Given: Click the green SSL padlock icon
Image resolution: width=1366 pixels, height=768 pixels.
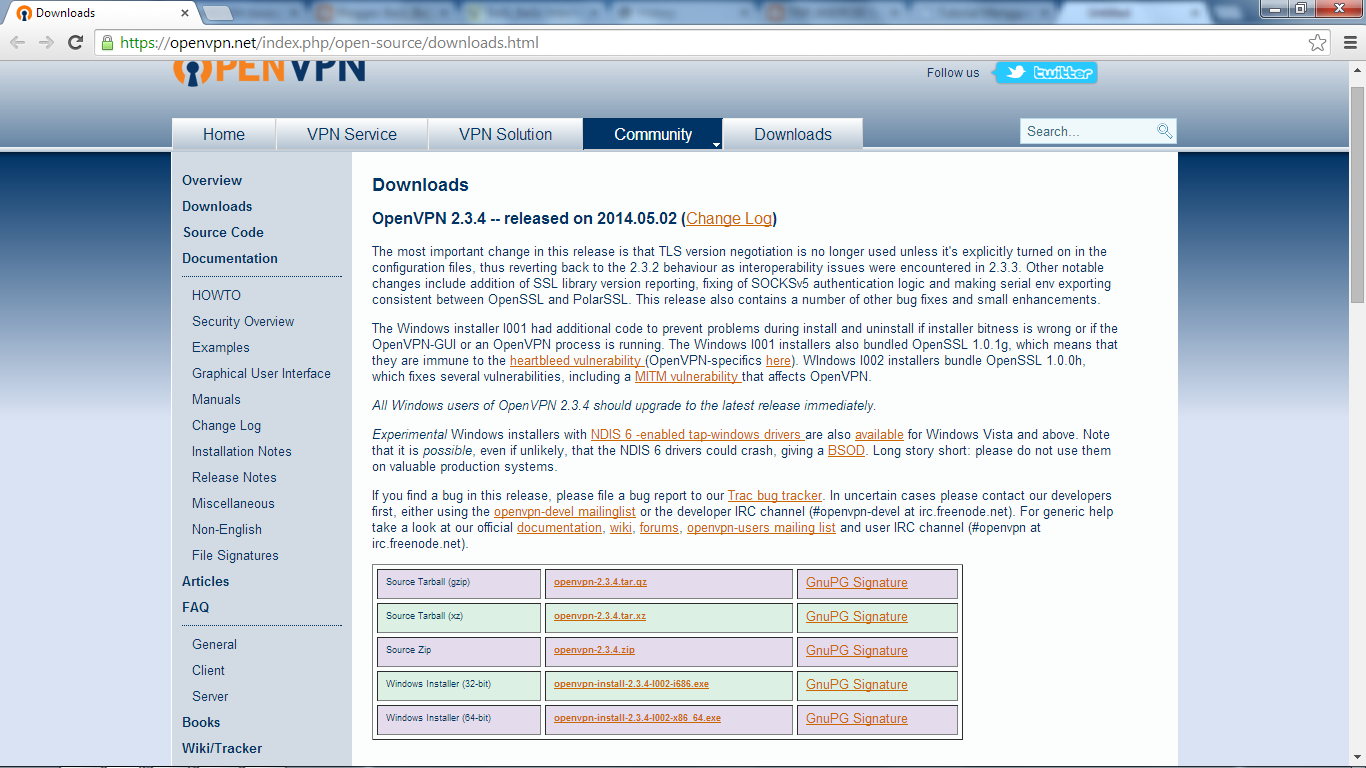Looking at the screenshot, I should pyautogui.click(x=107, y=43).
